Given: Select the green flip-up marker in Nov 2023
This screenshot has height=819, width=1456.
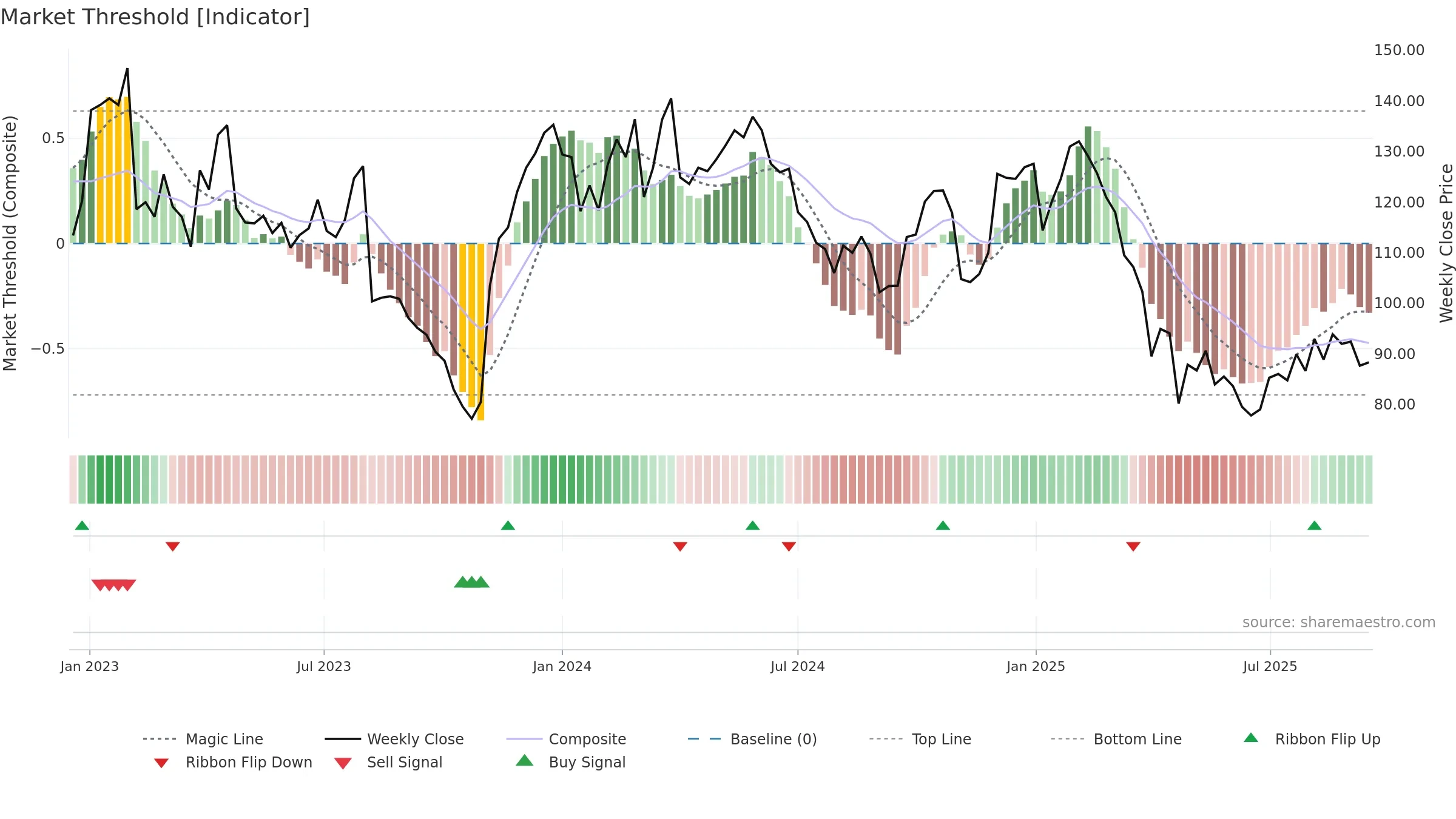Looking at the screenshot, I should pos(508,525).
